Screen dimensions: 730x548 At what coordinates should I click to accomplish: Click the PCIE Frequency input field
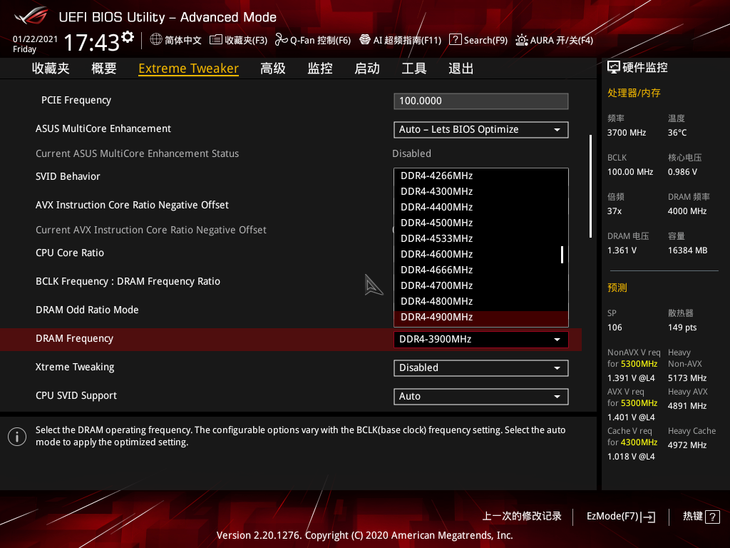[480, 101]
